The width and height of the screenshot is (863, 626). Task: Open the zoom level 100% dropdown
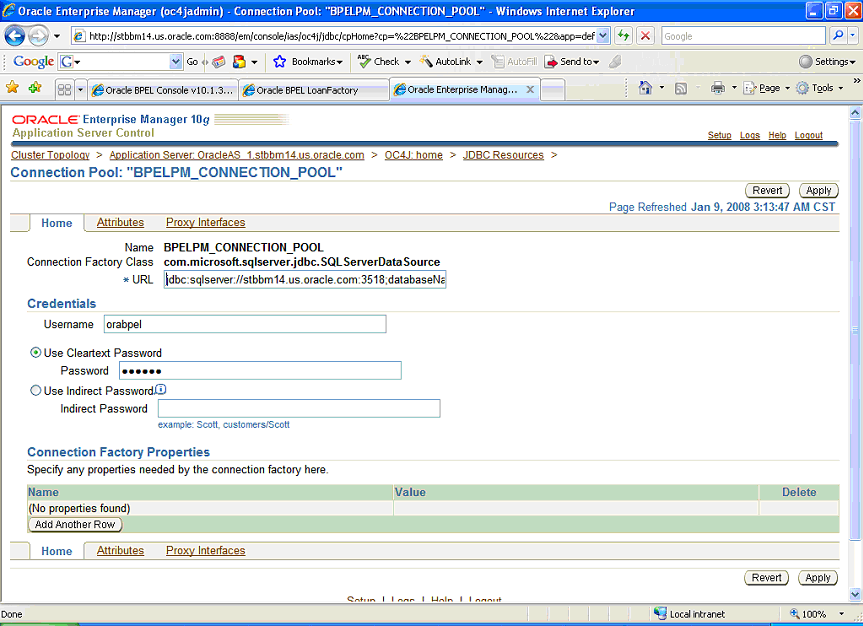842,613
